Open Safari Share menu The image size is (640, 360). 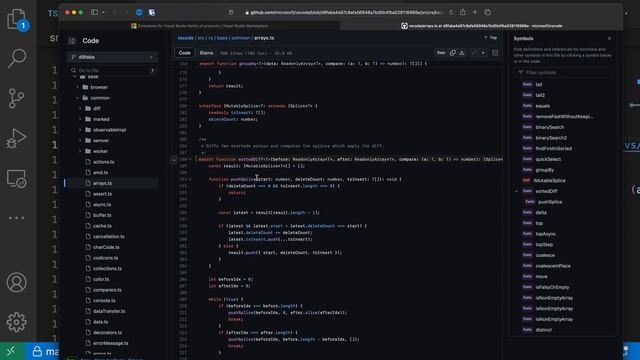point(462,12)
